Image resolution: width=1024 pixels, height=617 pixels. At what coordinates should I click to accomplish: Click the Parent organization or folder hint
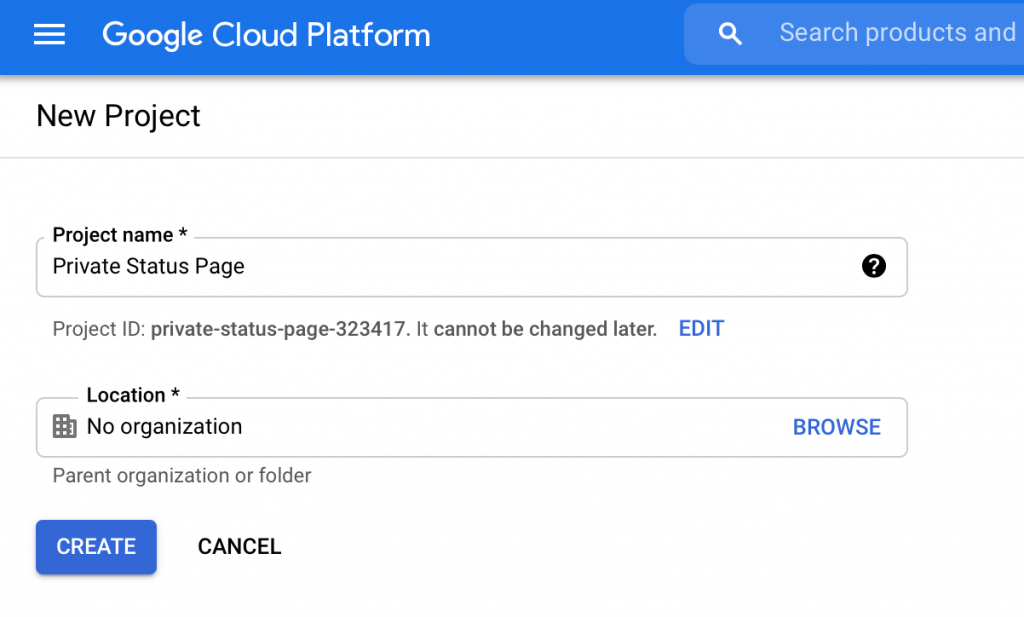tap(182, 475)
